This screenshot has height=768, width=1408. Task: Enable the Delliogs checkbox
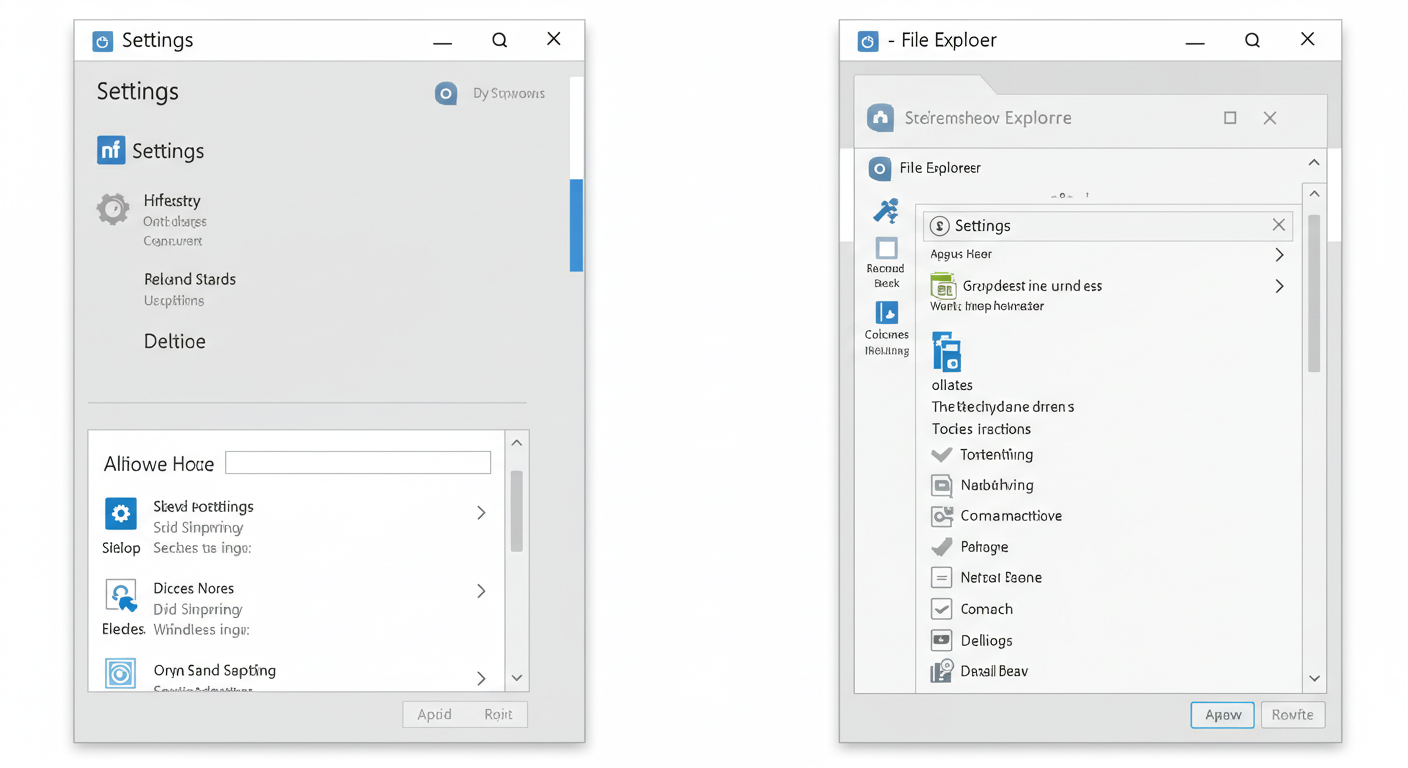tap(941, 639)
